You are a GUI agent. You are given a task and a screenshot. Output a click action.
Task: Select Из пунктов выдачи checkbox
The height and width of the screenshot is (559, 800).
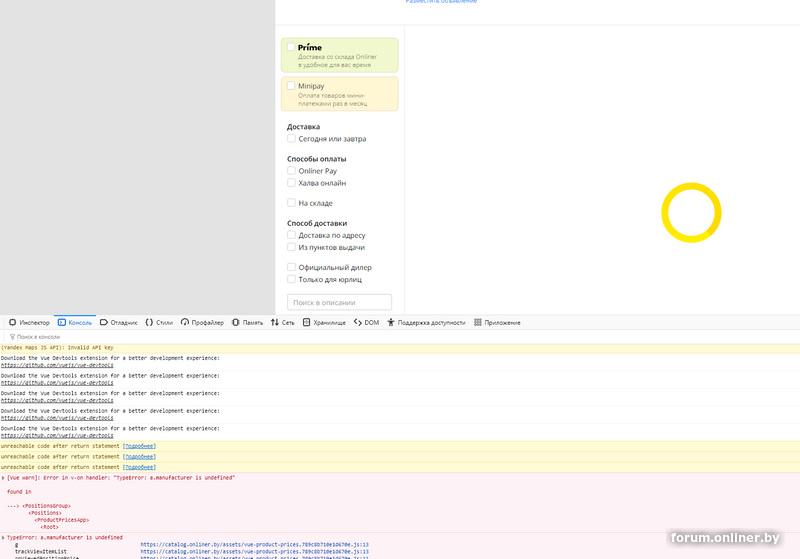pos(291,247)
